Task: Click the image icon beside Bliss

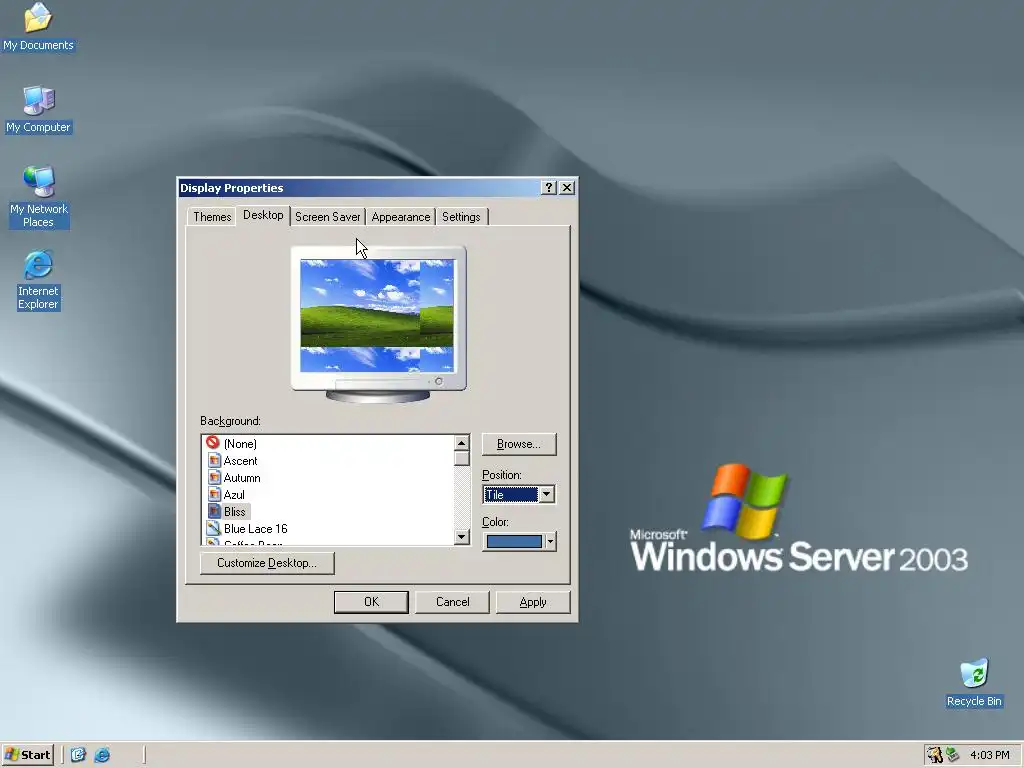Action: pyautogui.click(x=214, y=511)
